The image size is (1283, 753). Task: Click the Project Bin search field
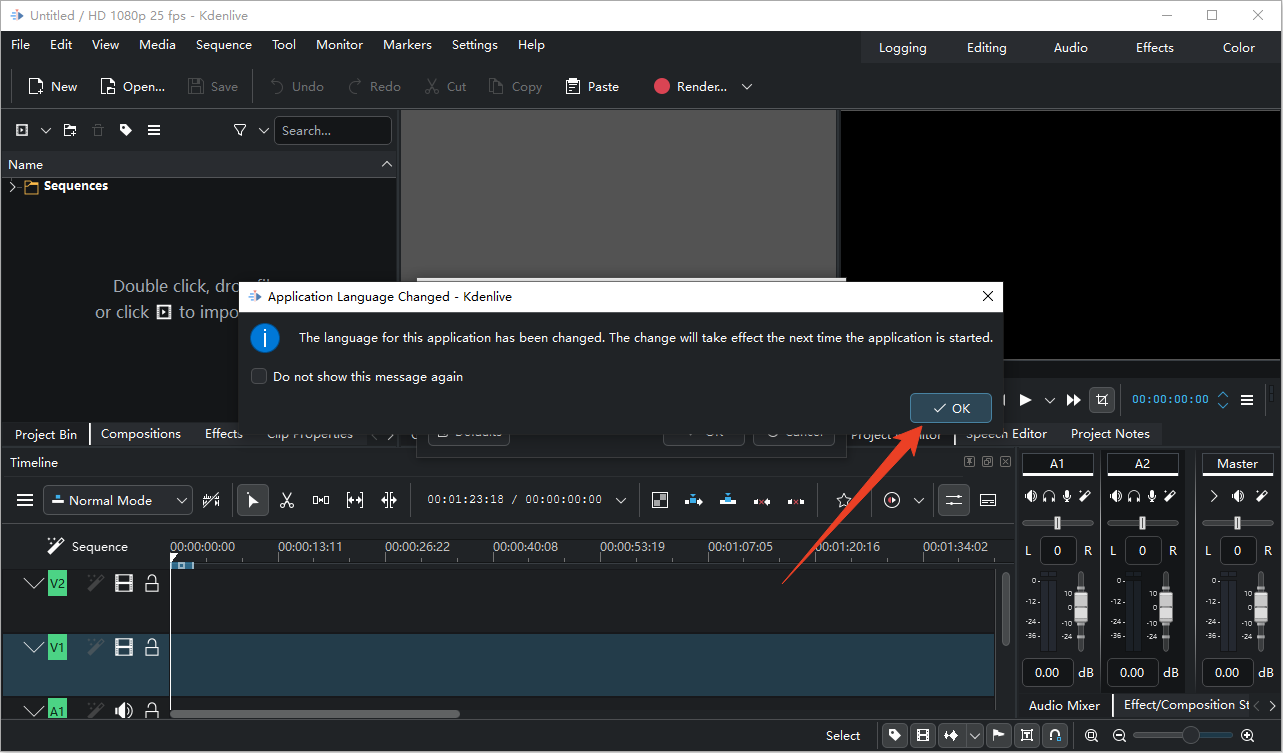point(333,130)
